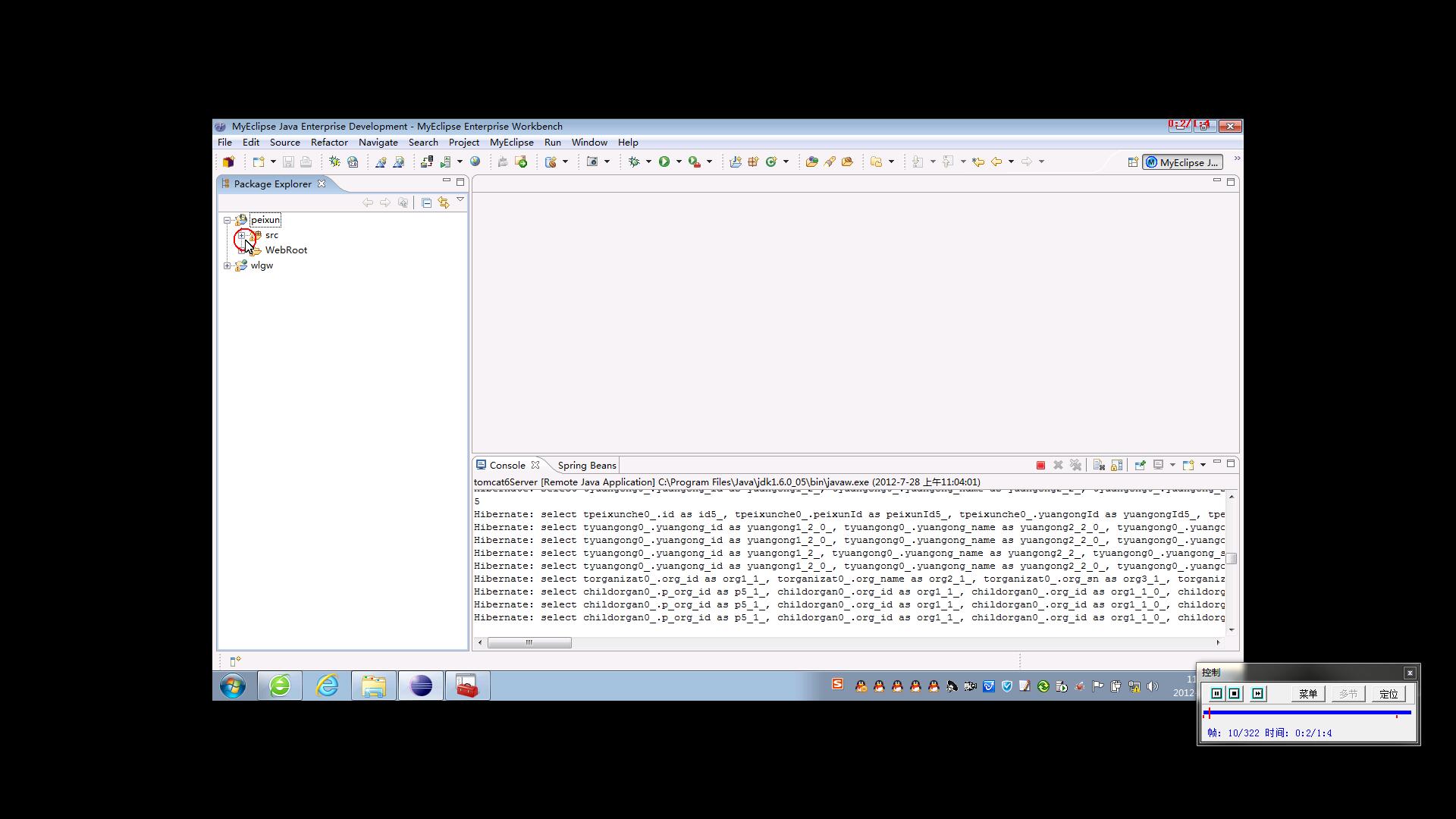This screenshot has width=1456, height=819.
Task: Click the red Terminate button in Console
Action: (x=1041, y=466)
